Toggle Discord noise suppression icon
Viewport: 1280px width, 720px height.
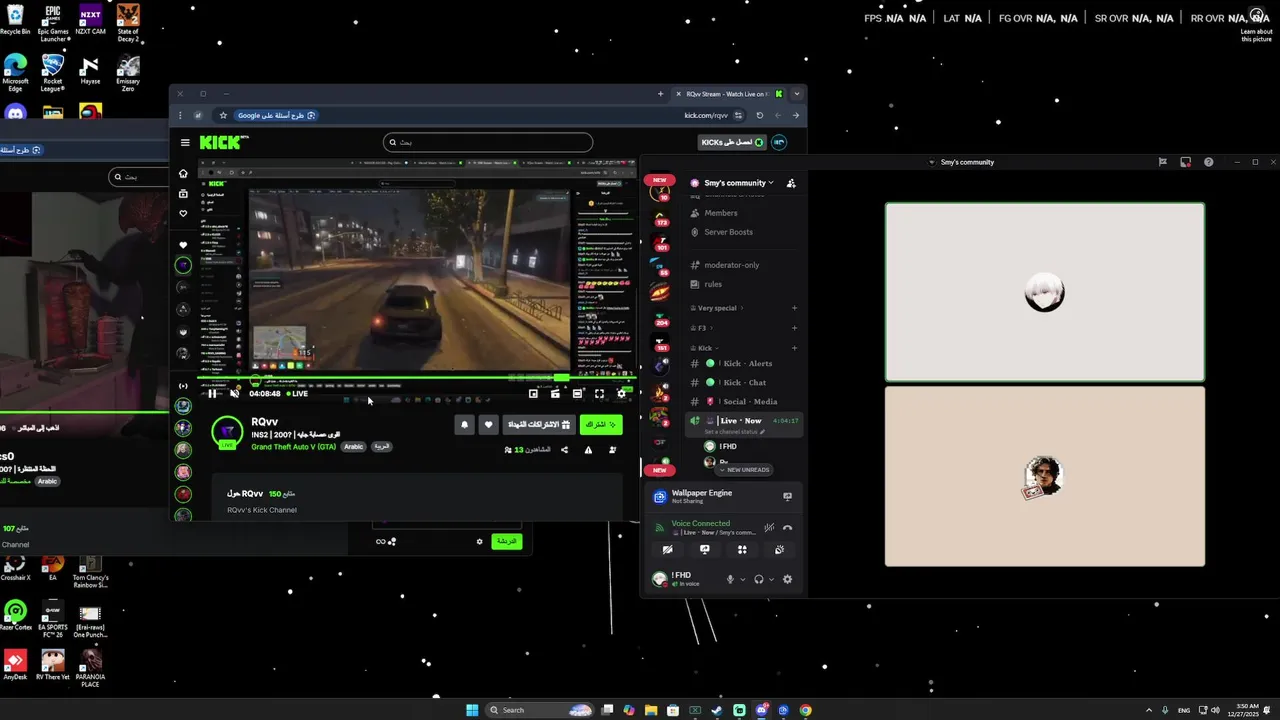(768, 528)
